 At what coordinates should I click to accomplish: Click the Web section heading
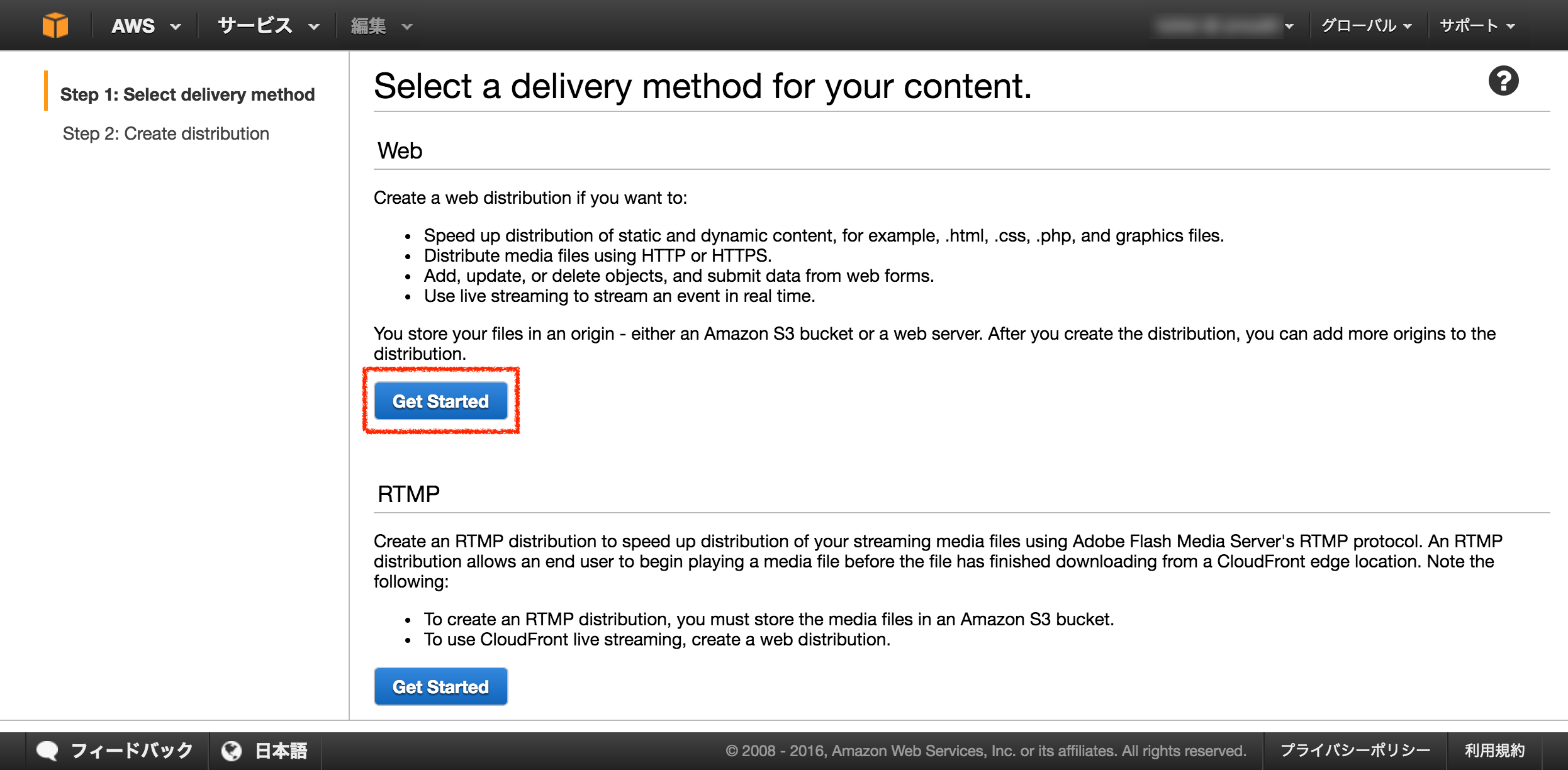(x=400, y=151)
